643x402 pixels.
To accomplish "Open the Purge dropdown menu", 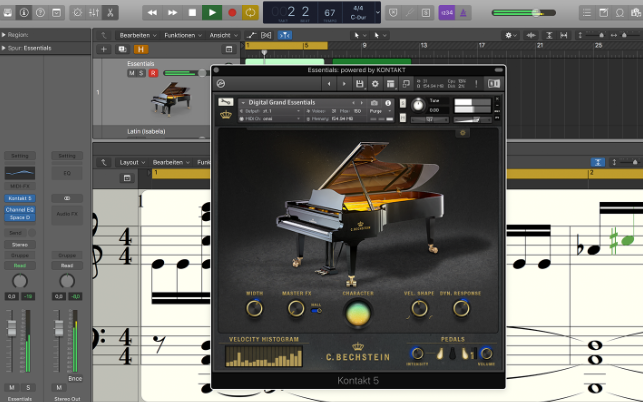I will click(381, 111).
